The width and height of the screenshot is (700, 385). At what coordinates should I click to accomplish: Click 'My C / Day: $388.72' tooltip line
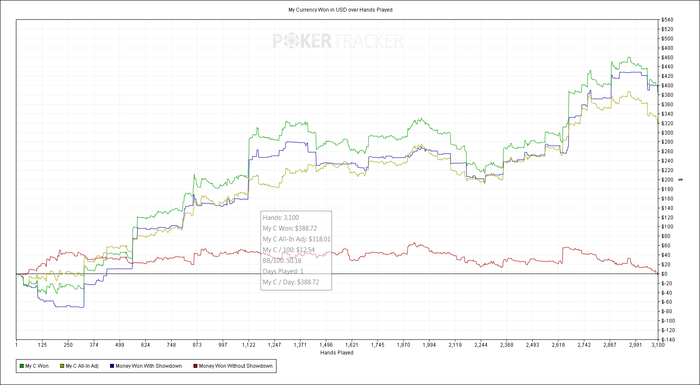pos(291,282)
